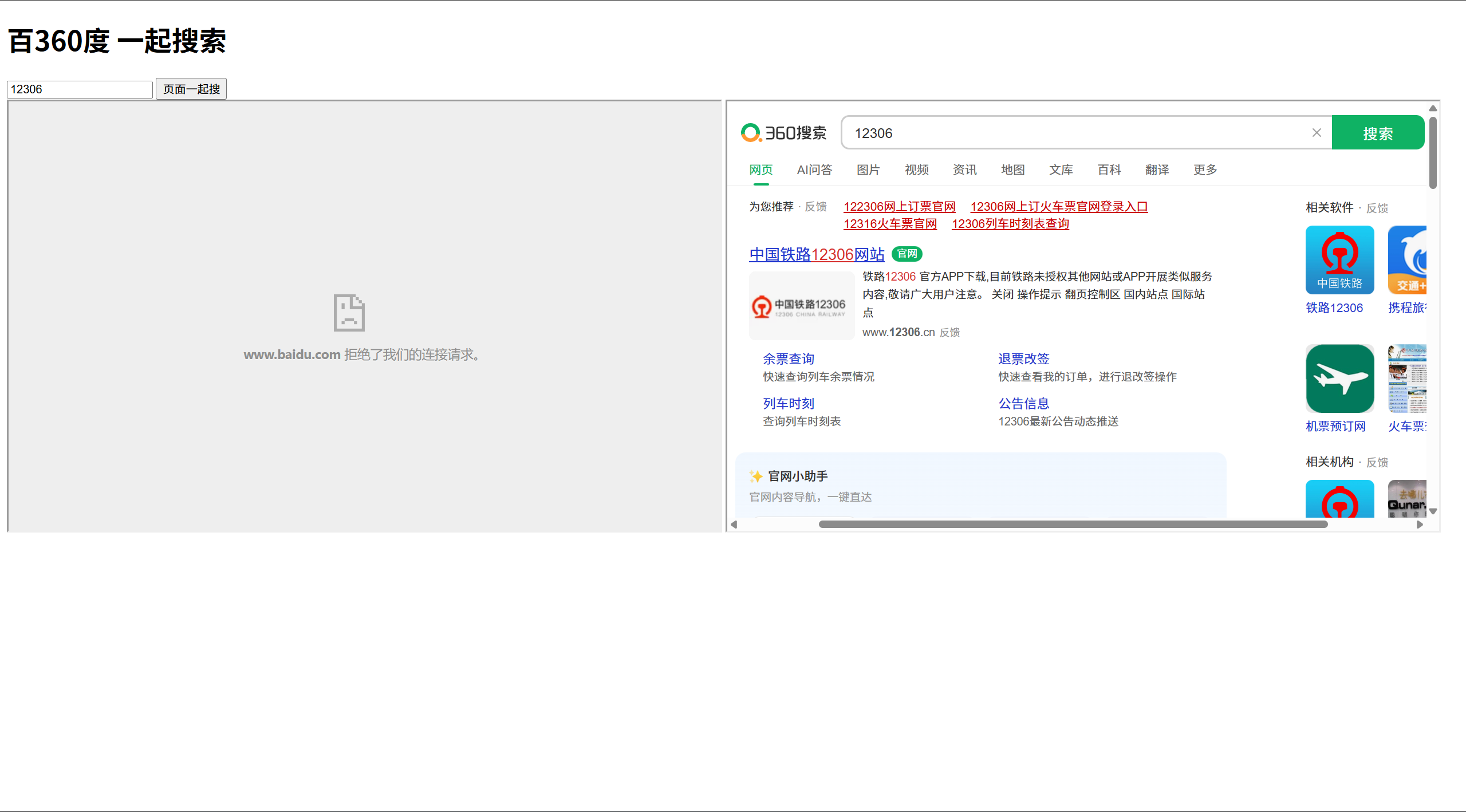Focus the top-left 12306 input field
The width and height of the screenshot is (1466, 812).
pos(80,89)
